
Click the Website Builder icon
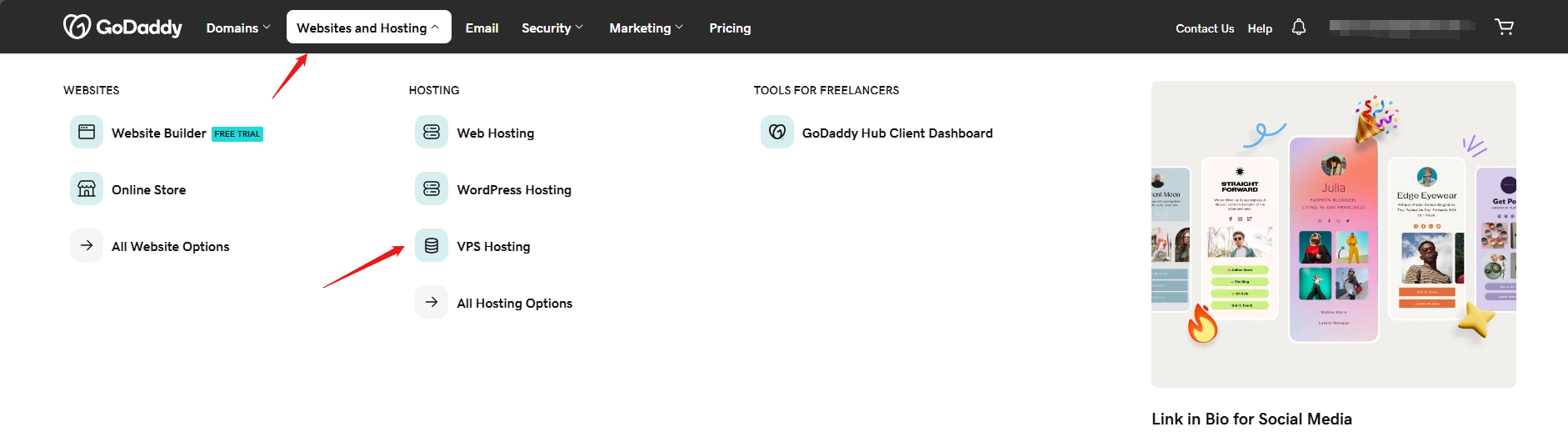pyautogui.click(x=87, y=132)
